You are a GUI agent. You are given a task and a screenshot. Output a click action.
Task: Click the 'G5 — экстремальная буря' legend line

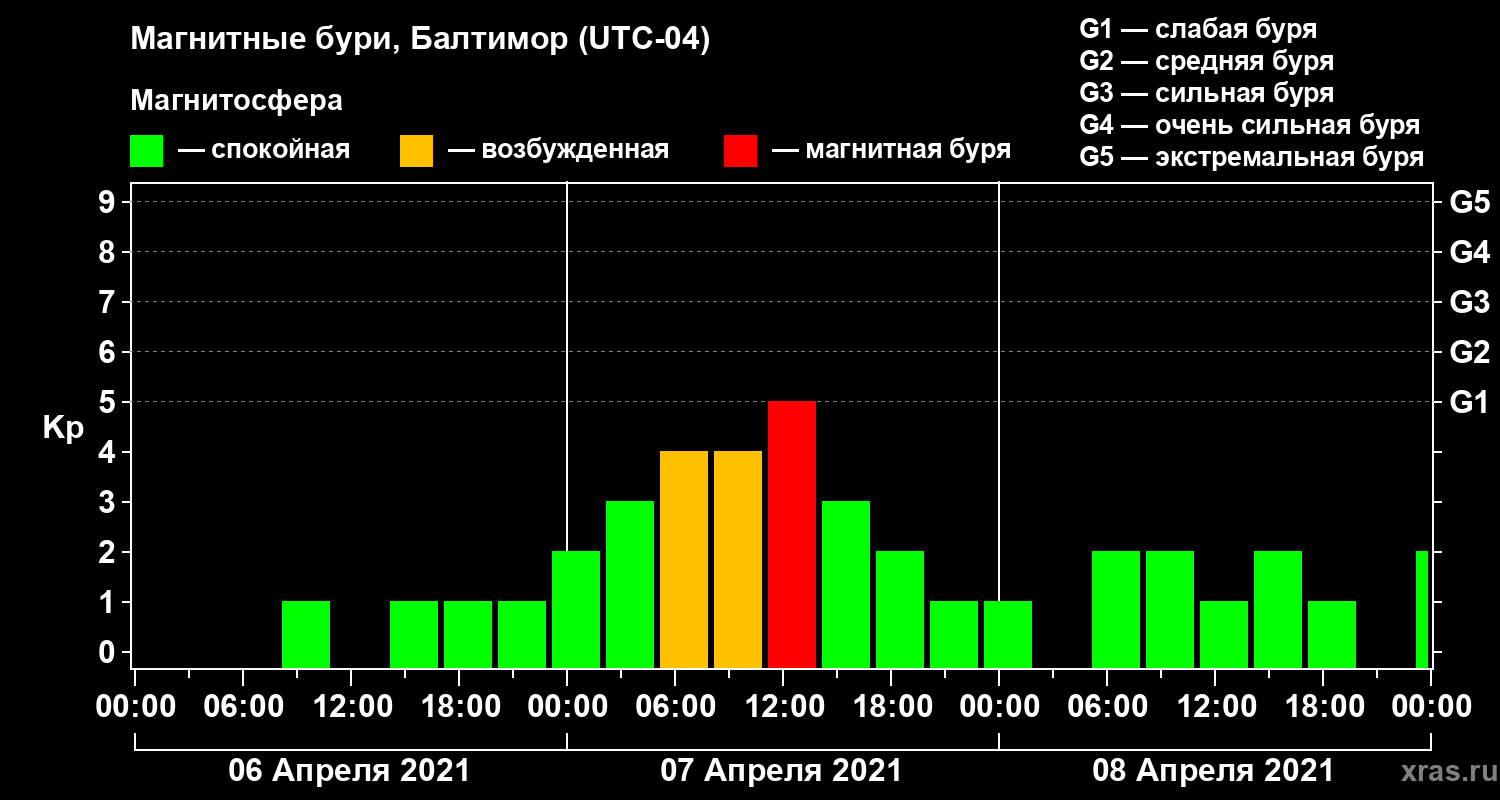click(x=1251, y=158)
